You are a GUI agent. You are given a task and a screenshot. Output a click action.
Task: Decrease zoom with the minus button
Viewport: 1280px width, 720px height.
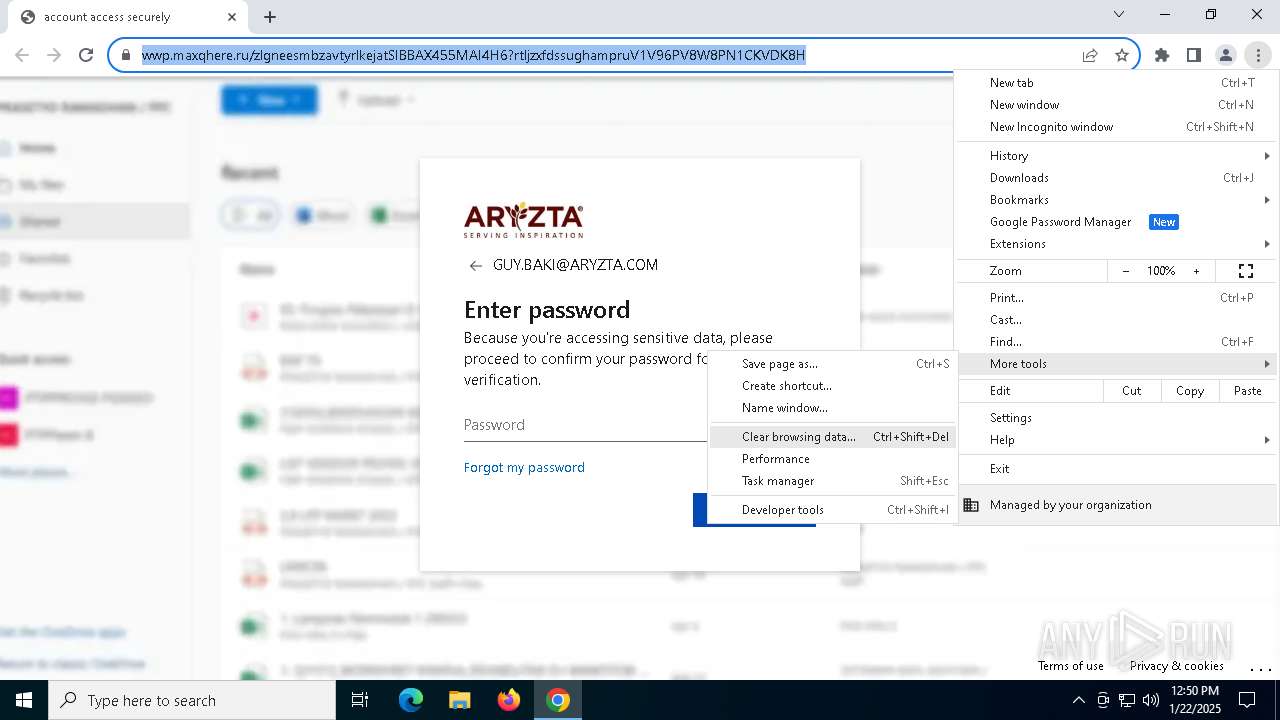tap(1126, 271)
